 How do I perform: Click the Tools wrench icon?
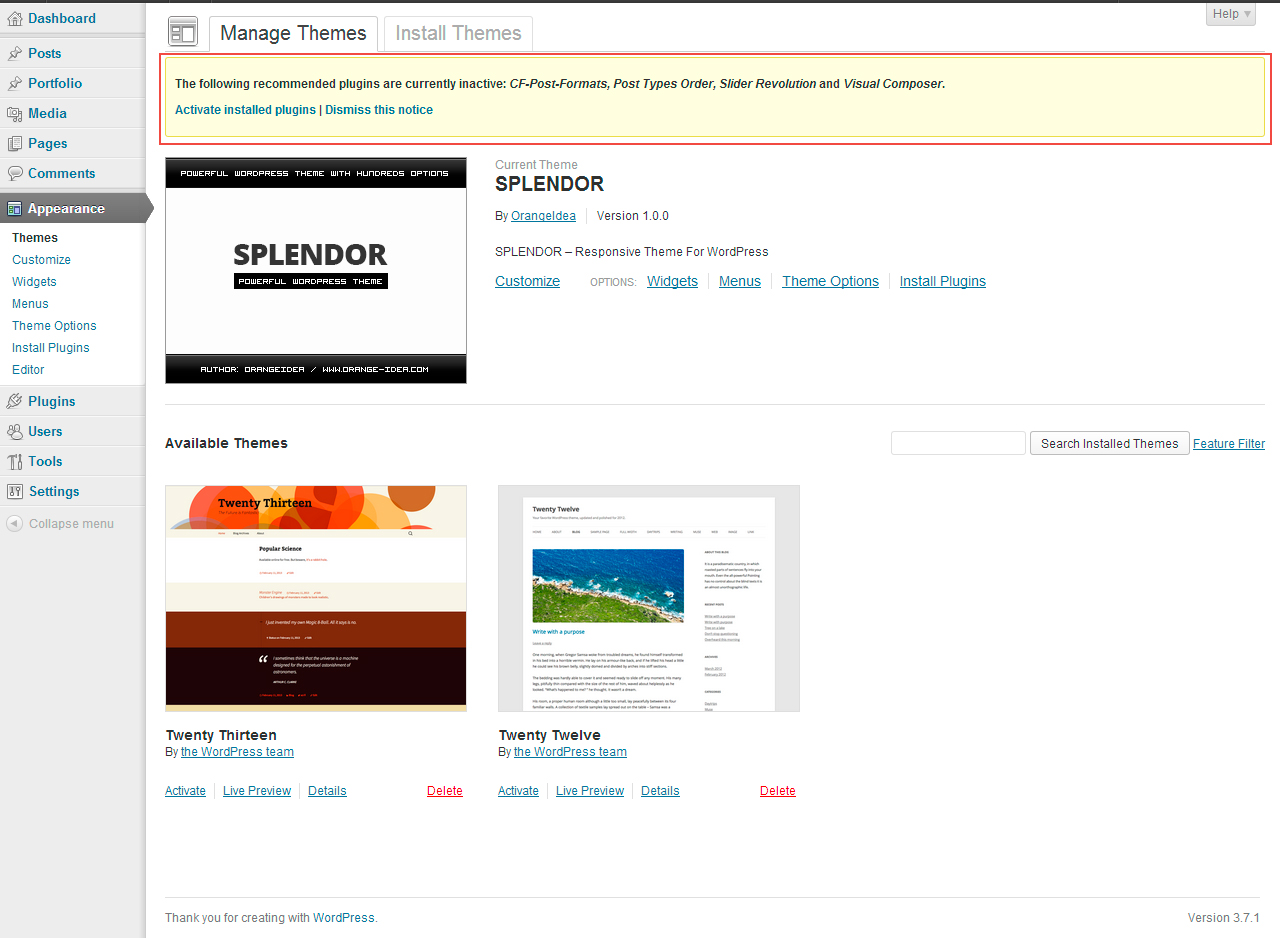[x=15, y=461]
